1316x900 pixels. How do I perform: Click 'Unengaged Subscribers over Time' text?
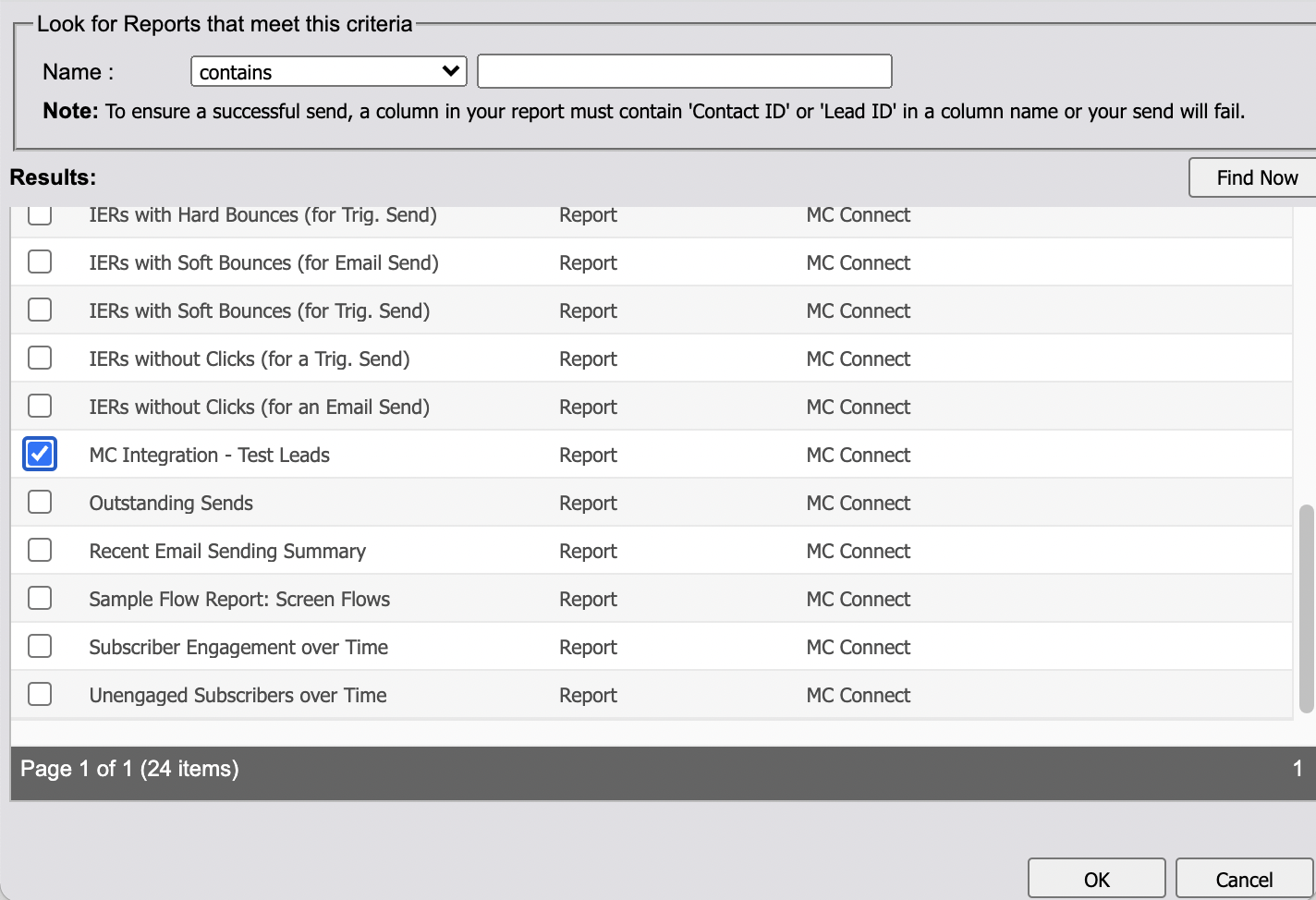238,695
